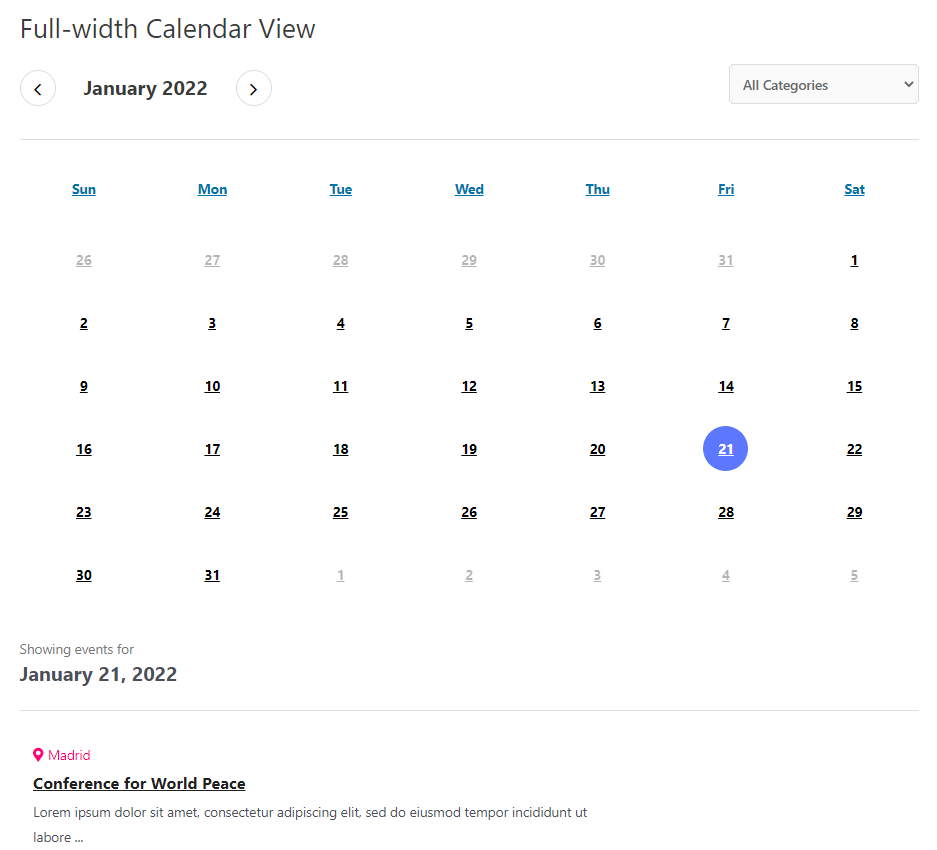This screenshot has height=850, width=937.
Task: Open the Conference for World Peace event
Action: (139, 783)
